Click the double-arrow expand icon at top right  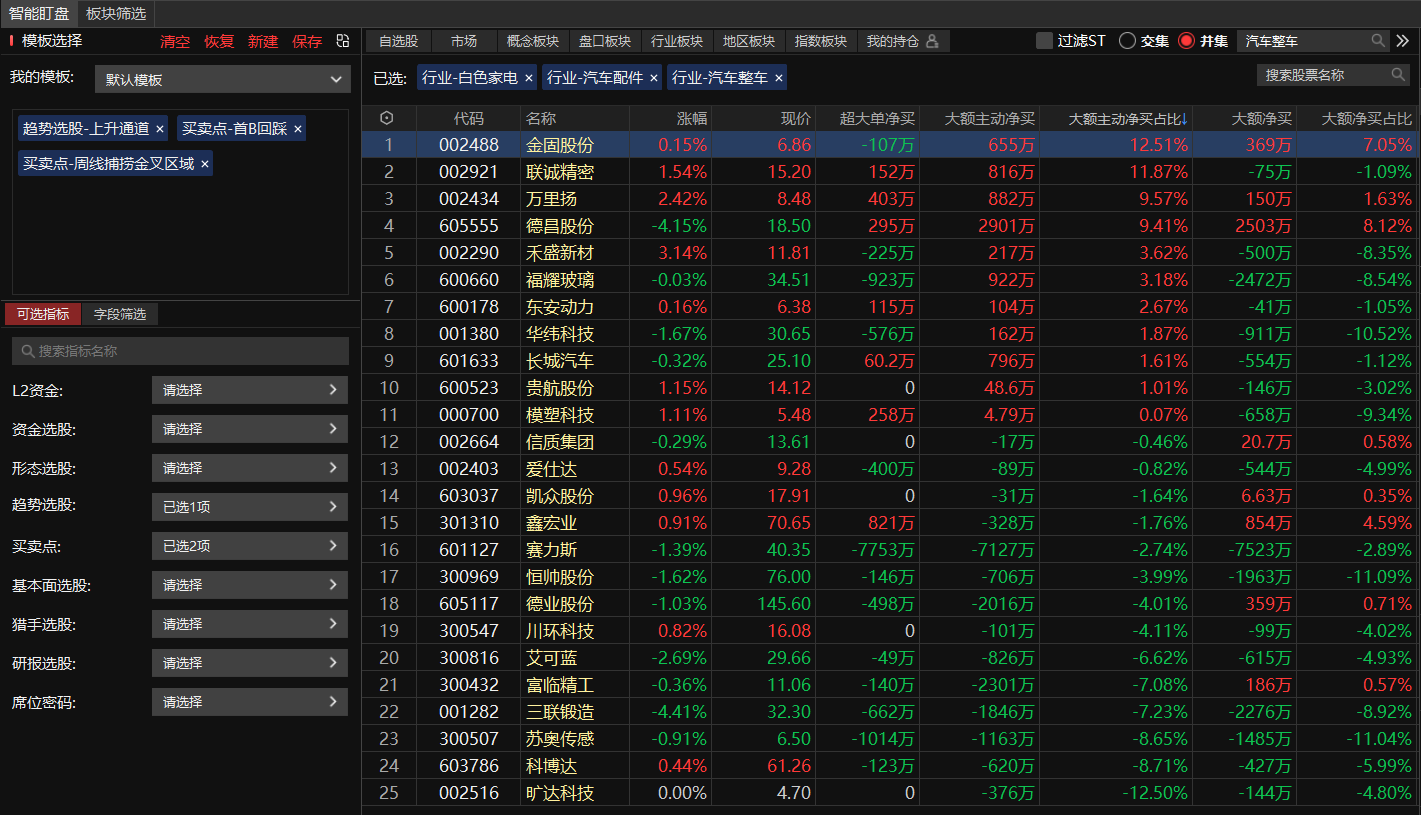point(1402,41)
